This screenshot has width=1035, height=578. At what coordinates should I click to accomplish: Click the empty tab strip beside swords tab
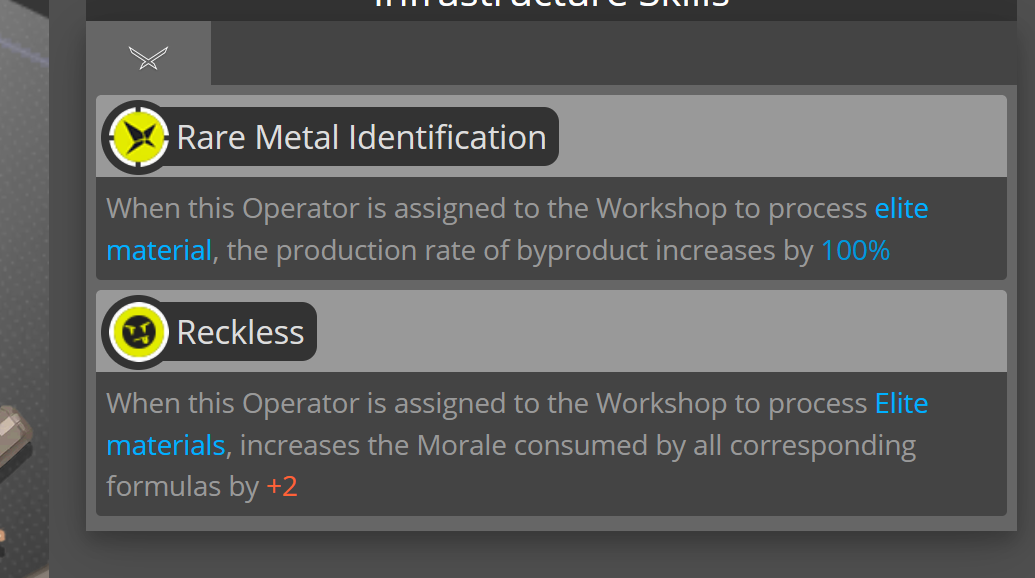(x=614, y=53)
